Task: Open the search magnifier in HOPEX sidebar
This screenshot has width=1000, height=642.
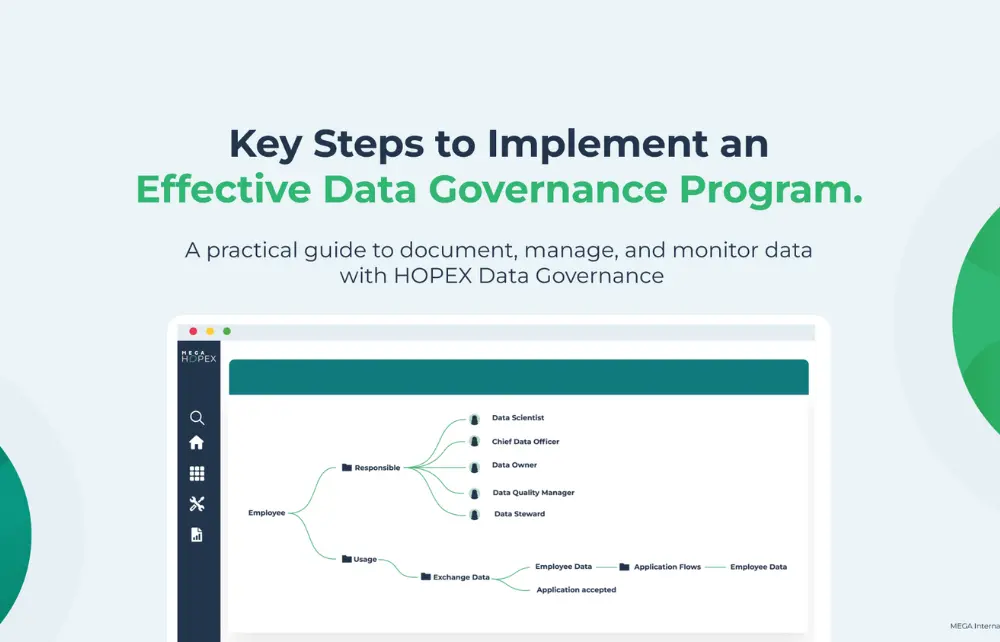Action: point(197,418)
